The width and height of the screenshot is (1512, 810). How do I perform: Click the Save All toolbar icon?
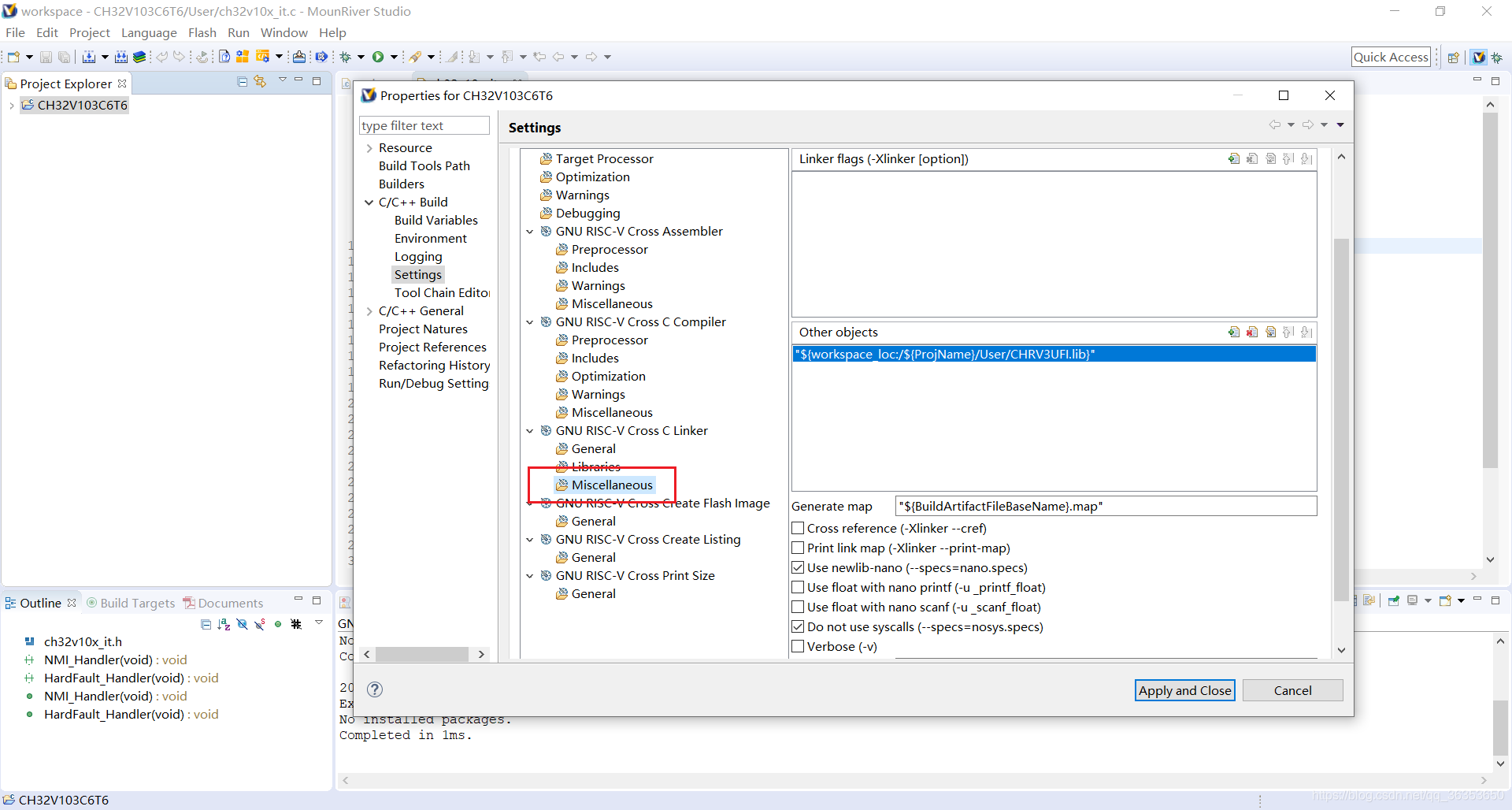coord(64,57)
